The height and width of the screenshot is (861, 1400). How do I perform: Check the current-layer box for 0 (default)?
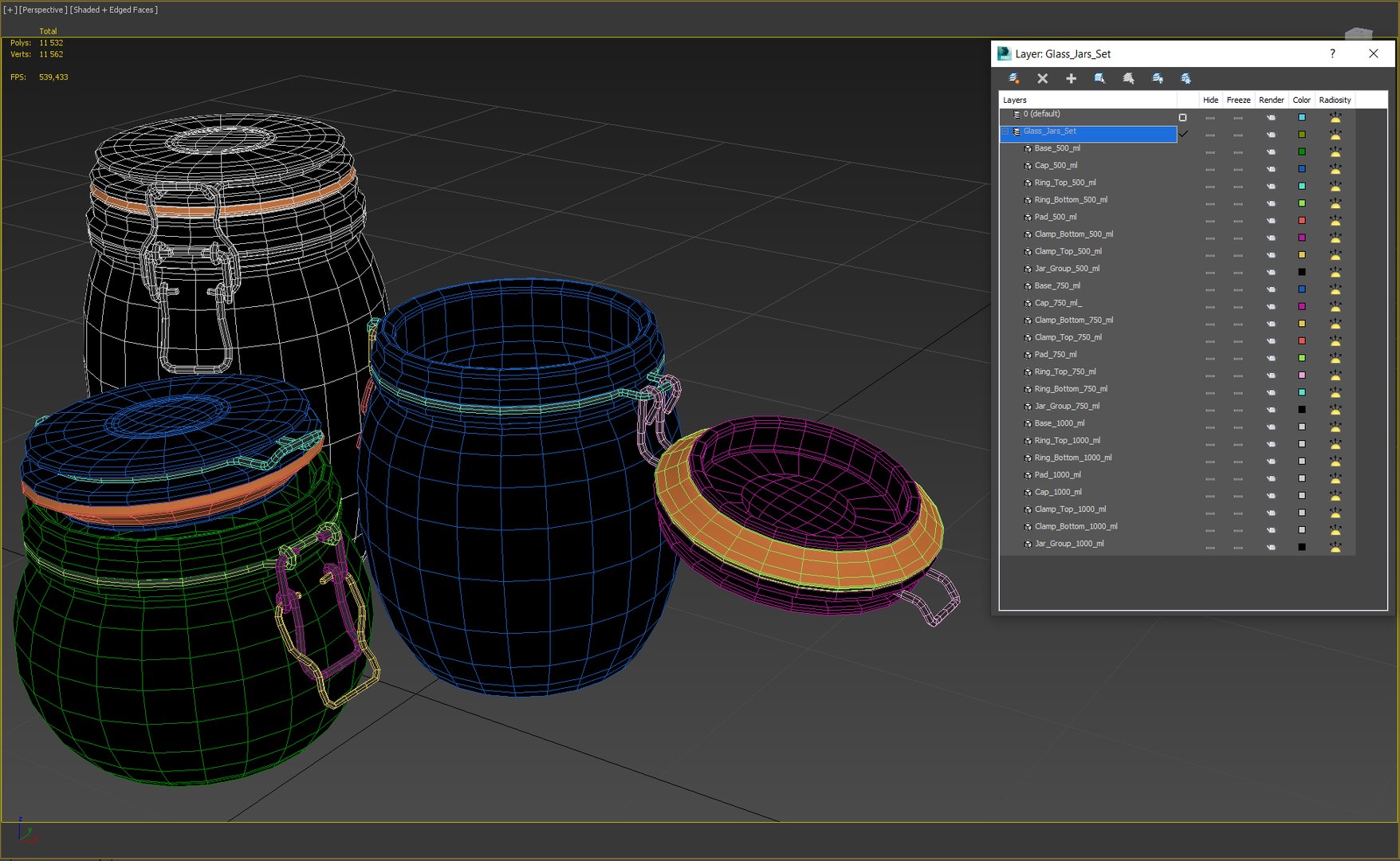click(x=1182, y=117)
